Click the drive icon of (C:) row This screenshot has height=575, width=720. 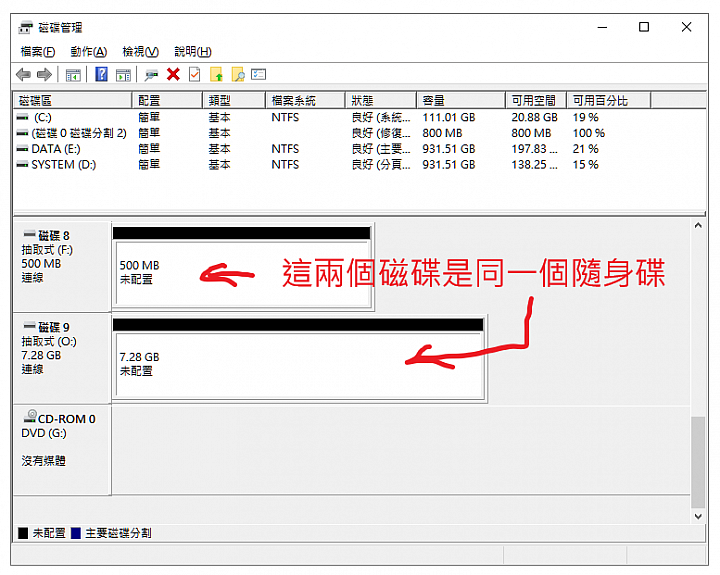tap(22, 118)
